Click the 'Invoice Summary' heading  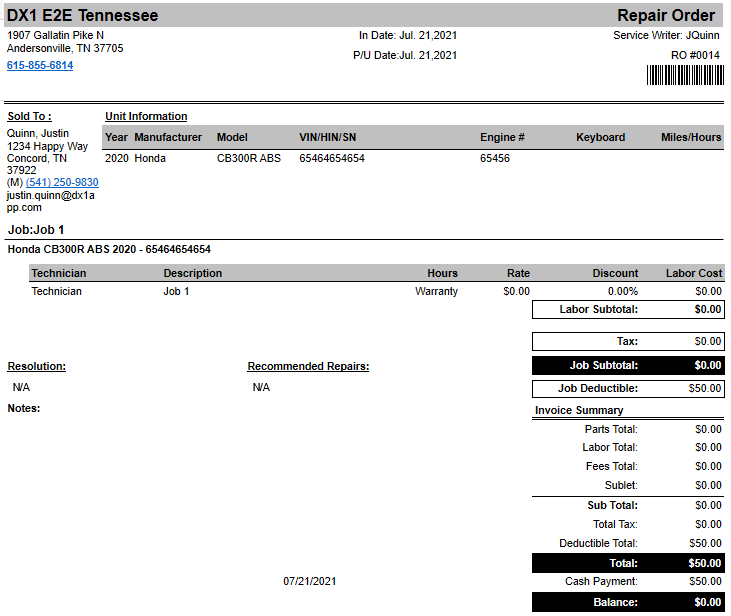(579, 410)
